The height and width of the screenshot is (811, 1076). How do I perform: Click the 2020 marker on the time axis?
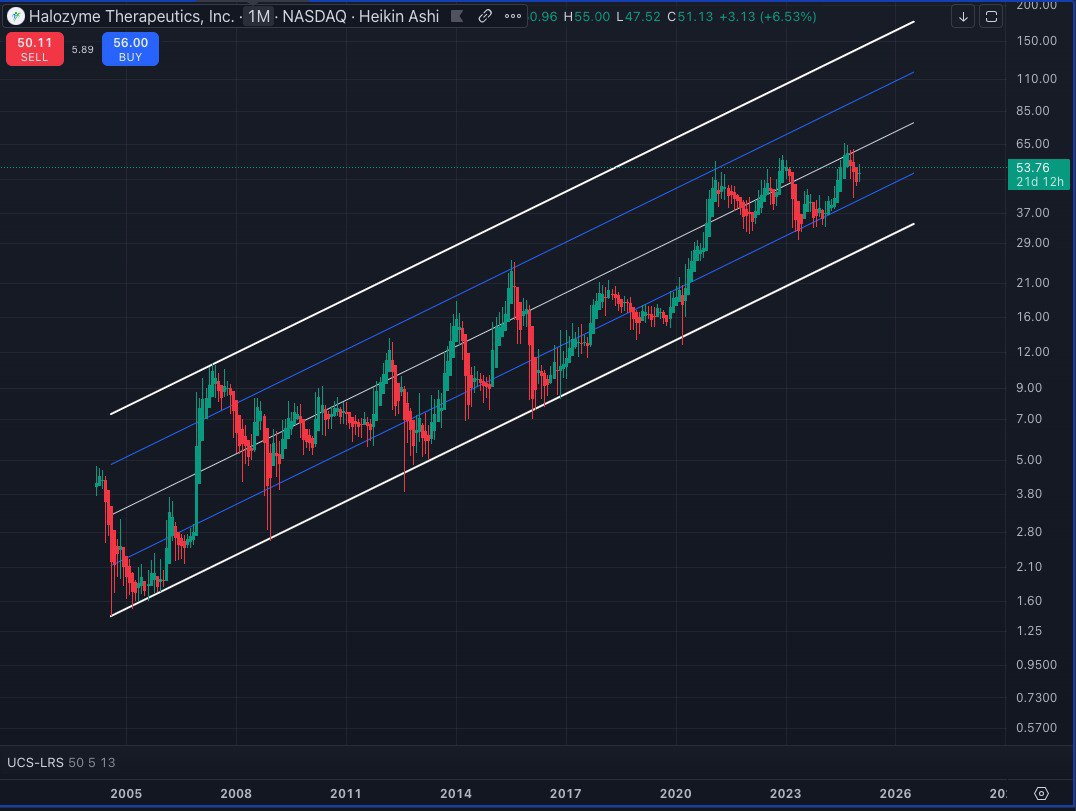point(676,793)
